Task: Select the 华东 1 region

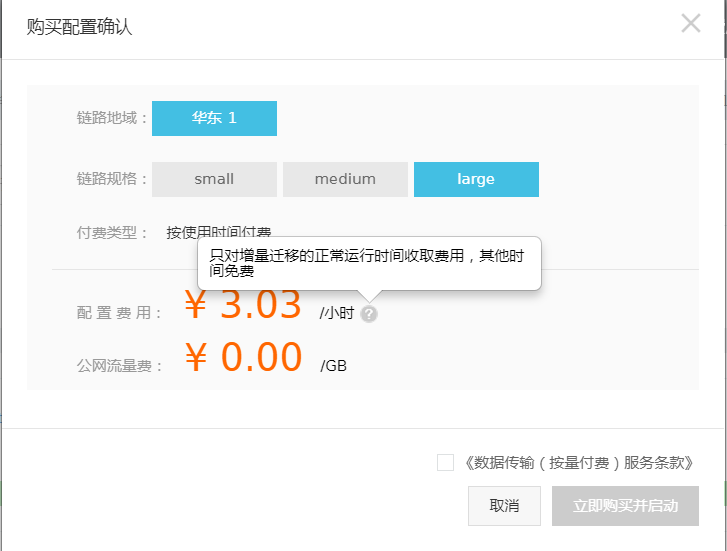Action: pos(214,118)
